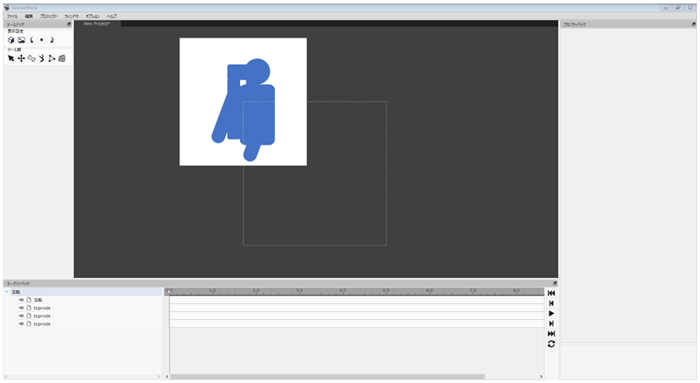Rotate canvas view clockwise
The image size is (700, 383).
click(x=52, y=40)
